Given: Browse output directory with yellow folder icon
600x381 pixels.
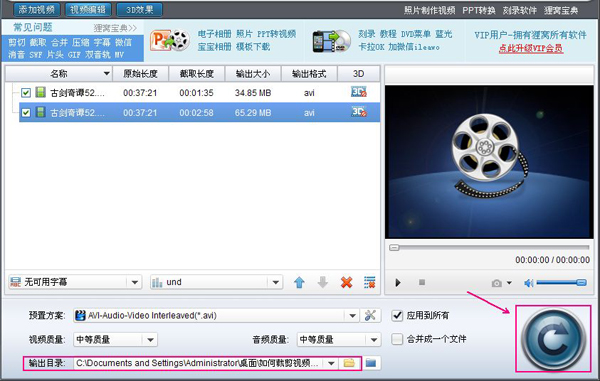Looking at the screenshot, I should 349,363.
